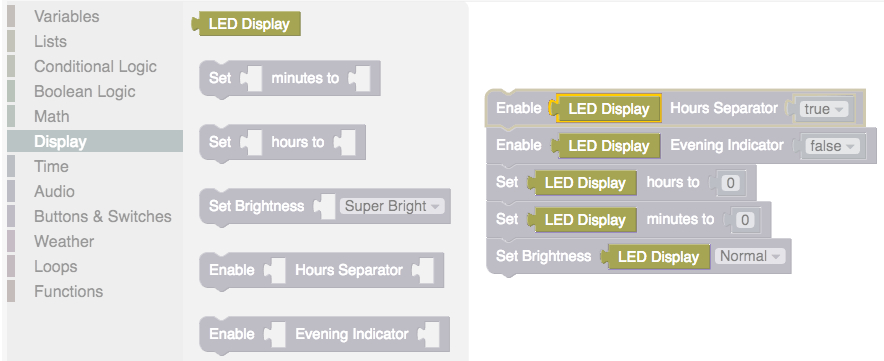Select the LED Display block in the toolbox

tap(246, 24)
